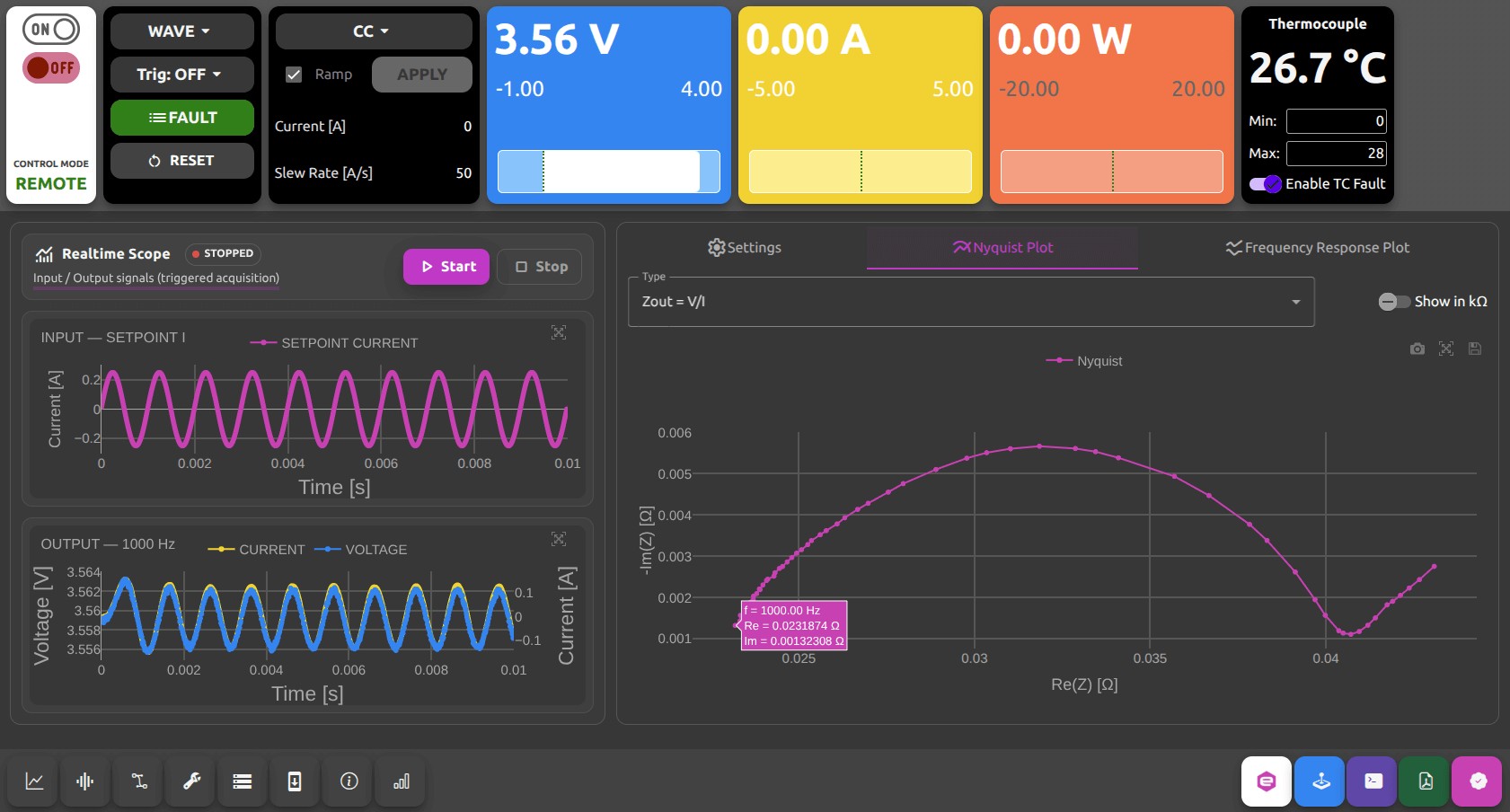Open the terminal console panel
The height and width of the screenshot is (812, 1510).
1373,781
